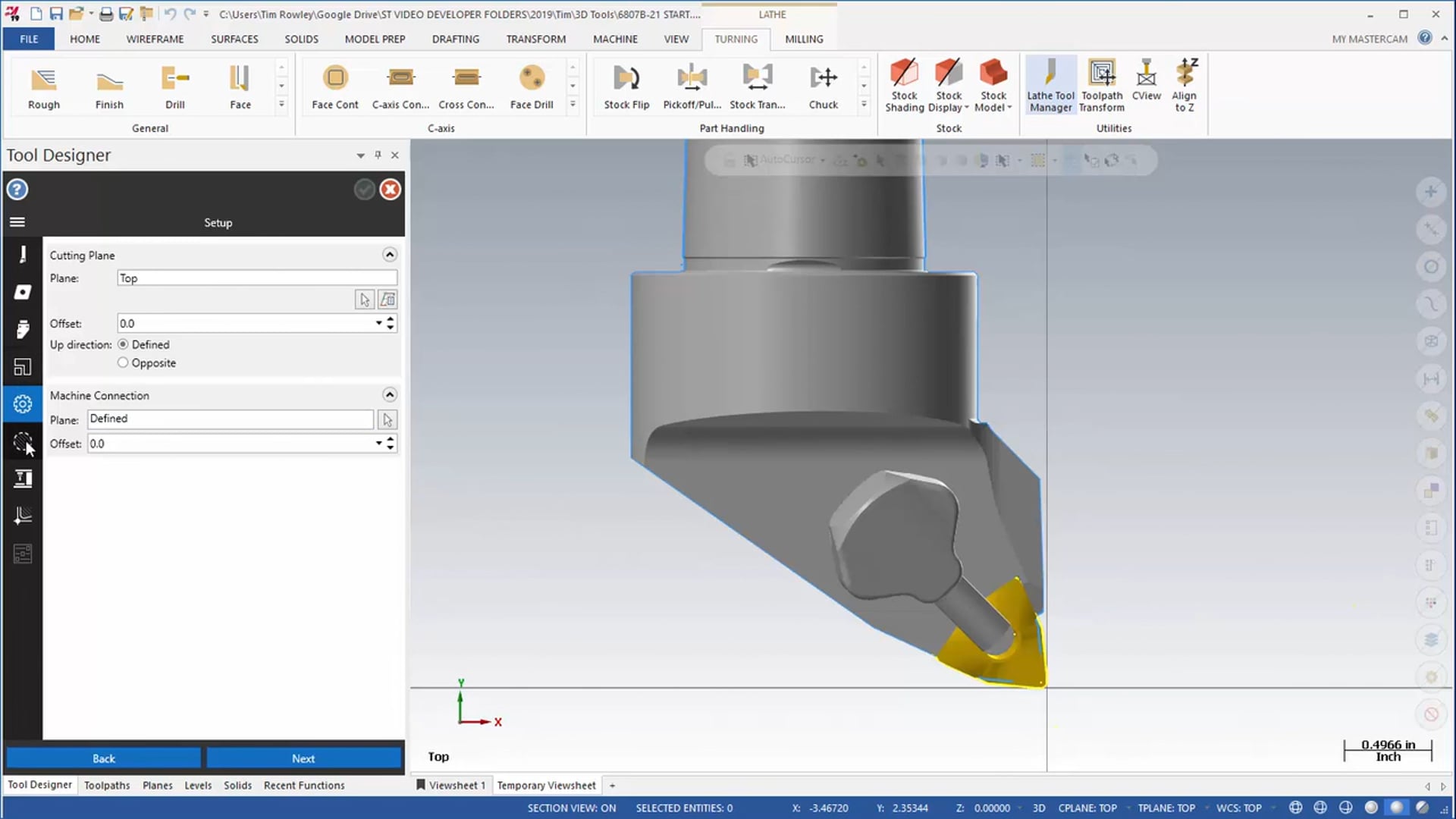Switch to the MILLING ribbon tab
Viewport: 1456px width, 819px height.
coord(804,39)
